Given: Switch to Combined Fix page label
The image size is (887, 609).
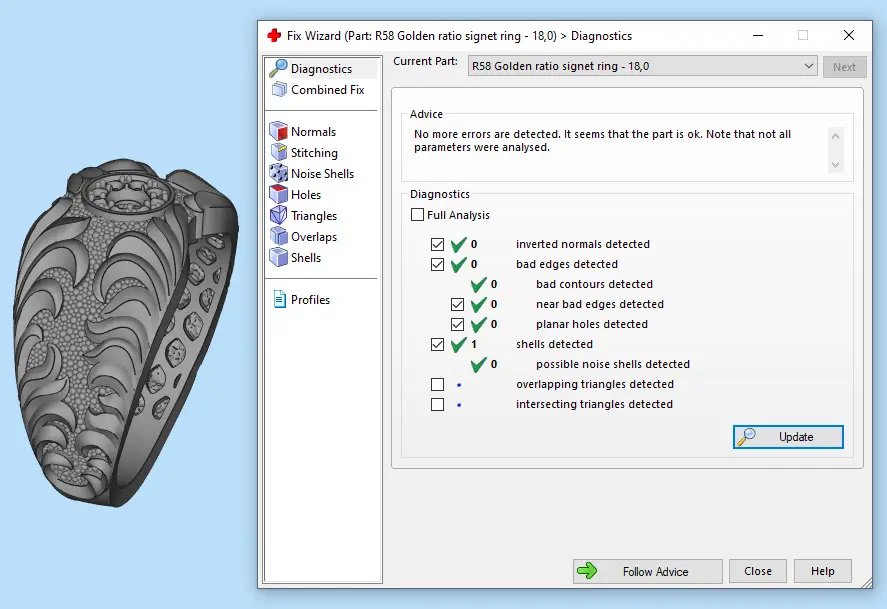Looking at the screenshot, I should (328, 90).
